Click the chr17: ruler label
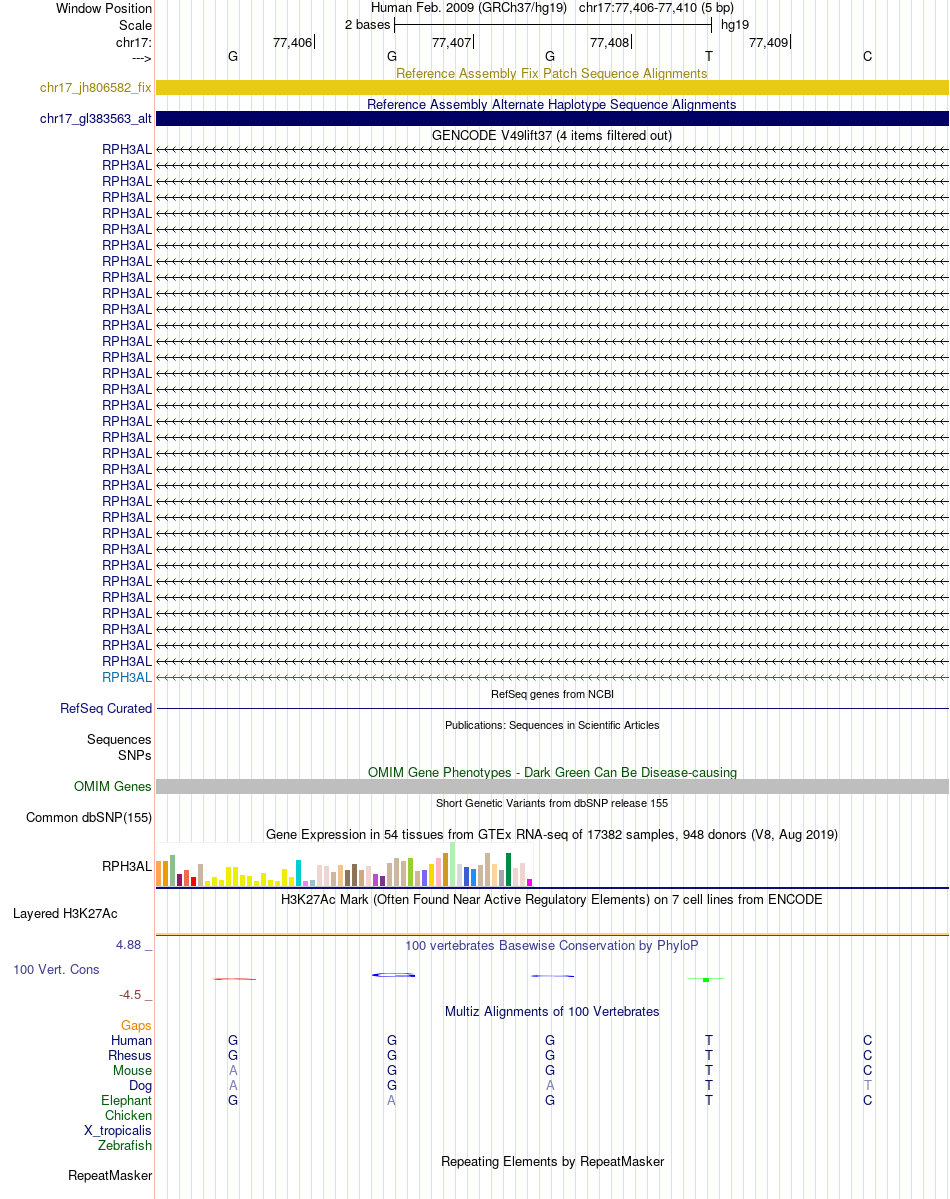The height and width of the screenshot is (1199, 950). (134, 42)
